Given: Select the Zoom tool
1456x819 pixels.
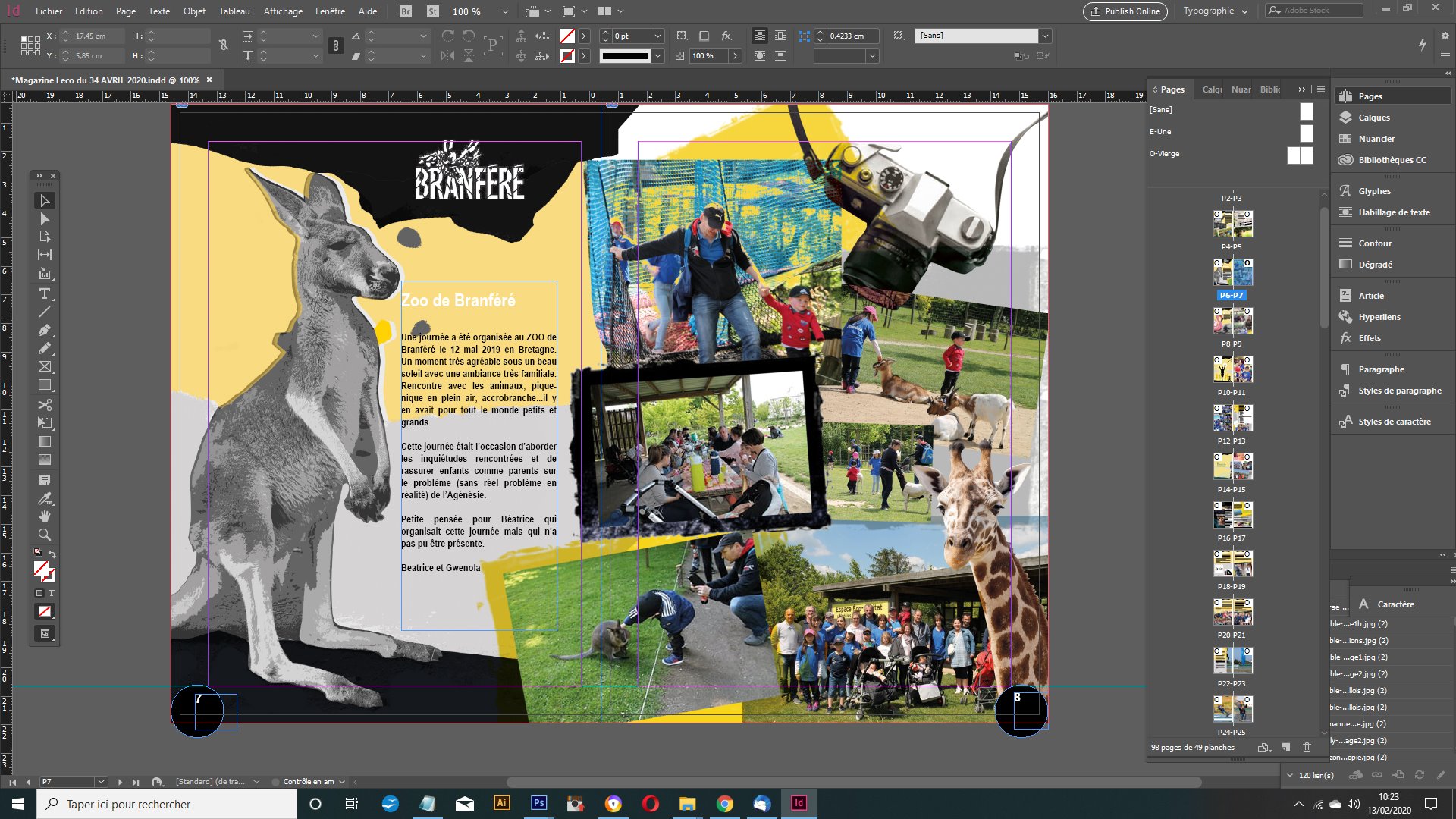Looking at the screenshot, I should [x=45, y=535].
